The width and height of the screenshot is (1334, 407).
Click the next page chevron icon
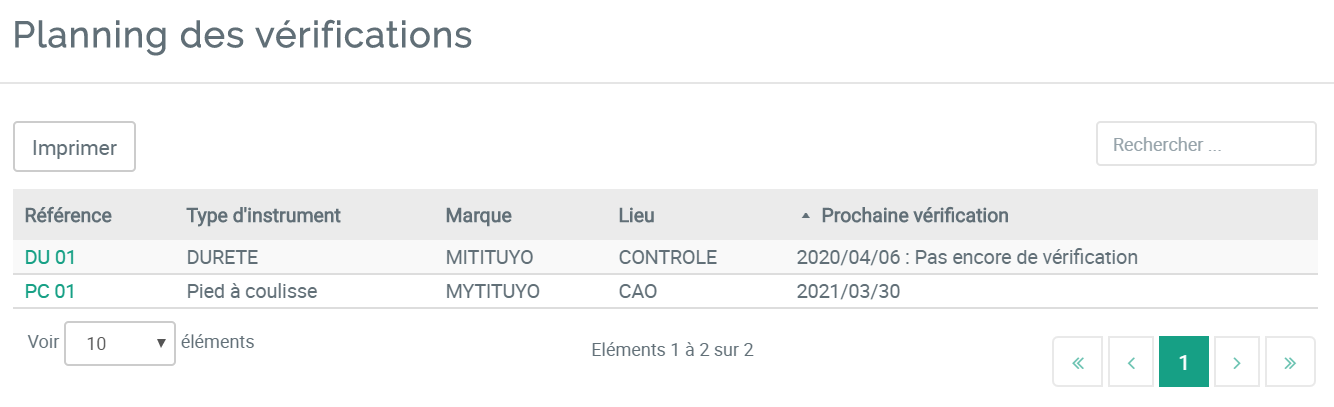point(1237,362)
